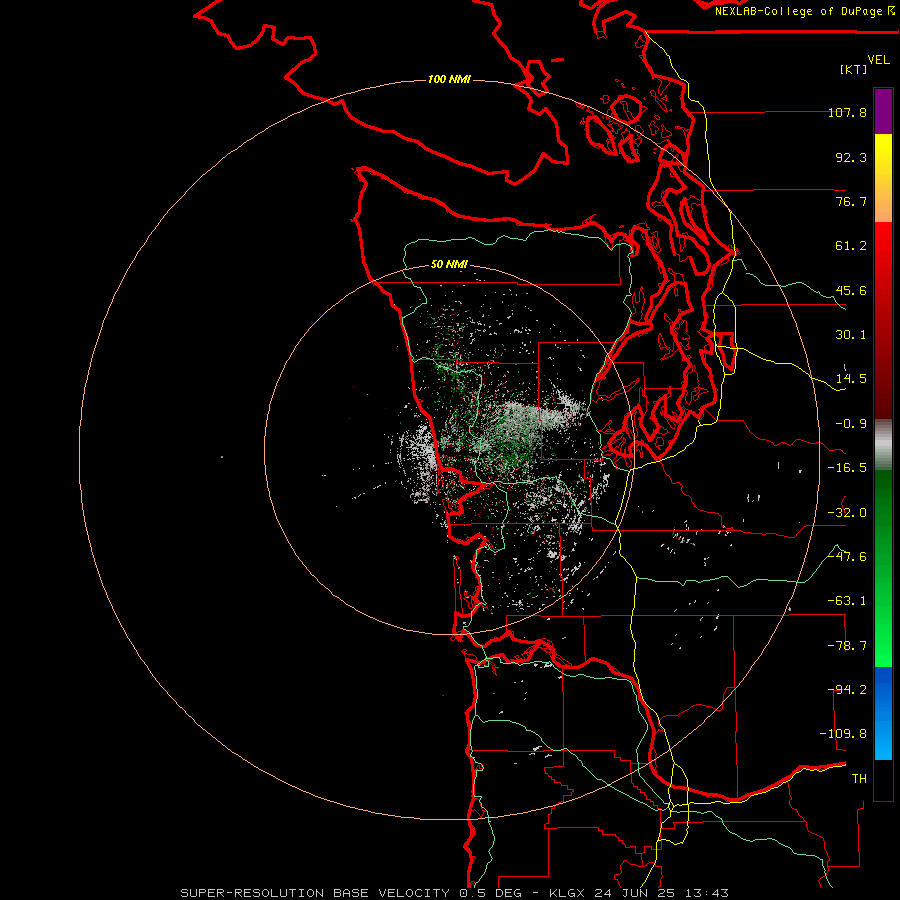Click the -32.0 velocity scale value
Image resolution: width=900 pixels, height=900 pixels.
tap(847, 513)
